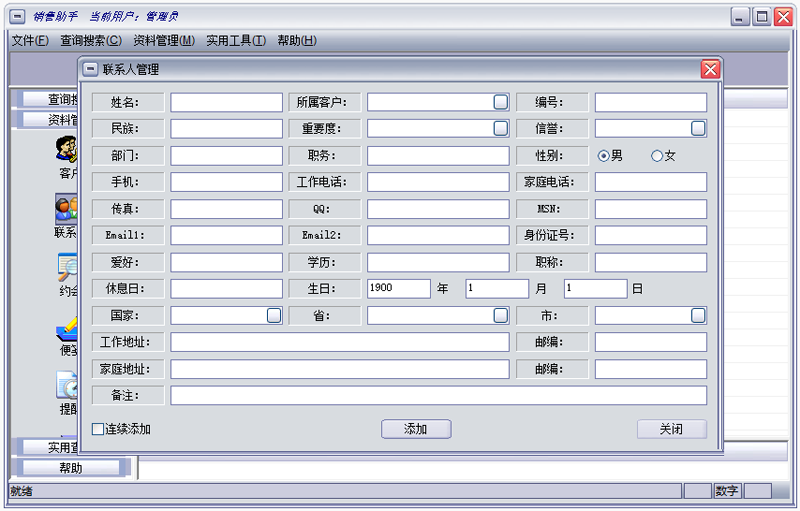
Task: Click the 爱好 input field
Action: point(227,262)
